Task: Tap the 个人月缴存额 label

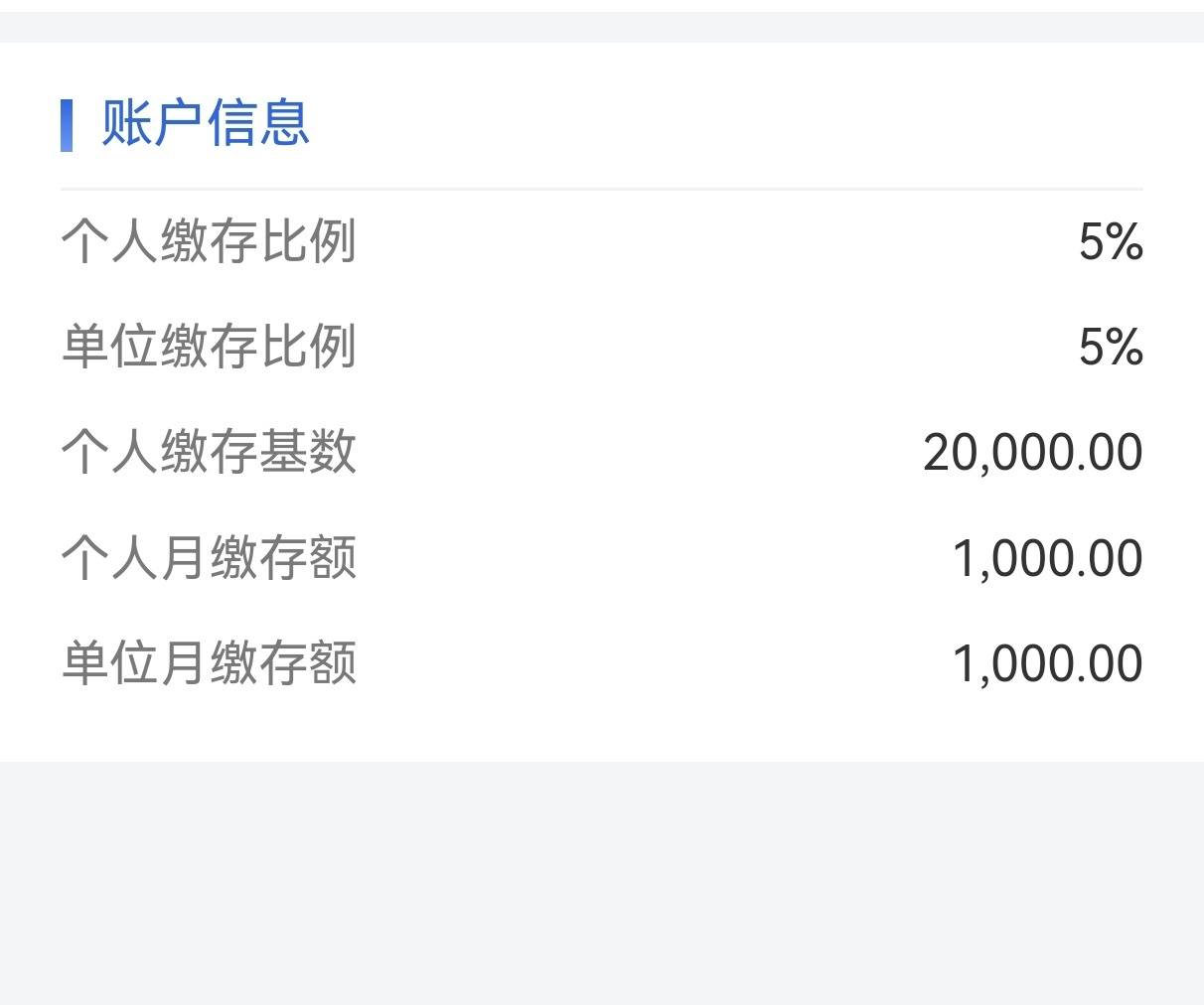Action: 209,557
